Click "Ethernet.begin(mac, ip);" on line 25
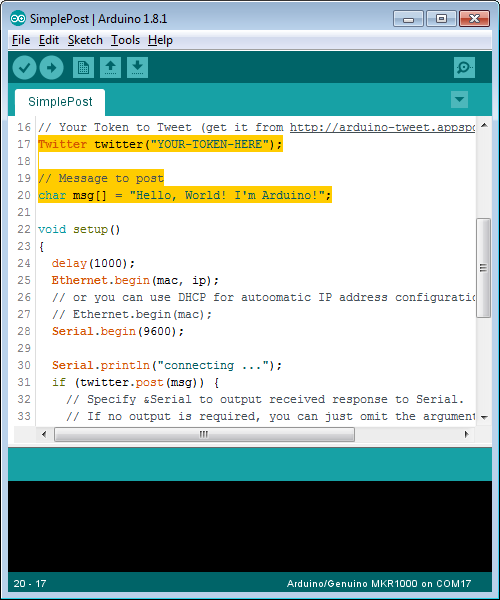Image resolution: width=500 pixels, height=600 pixels. [x=135, y=280]
